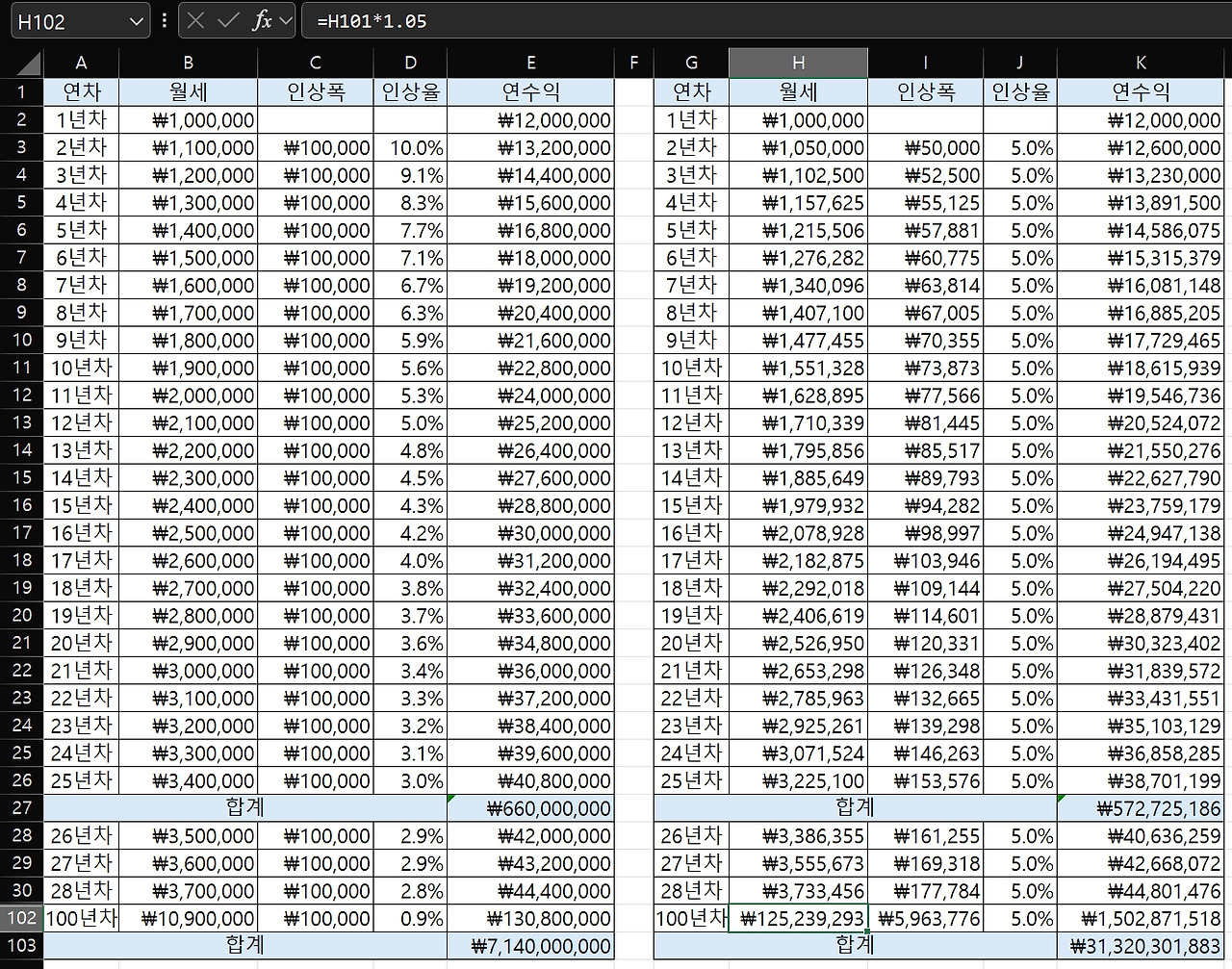Select the 0.9% rate cell
Viewport: 1232px width, 969px height.
410,919
